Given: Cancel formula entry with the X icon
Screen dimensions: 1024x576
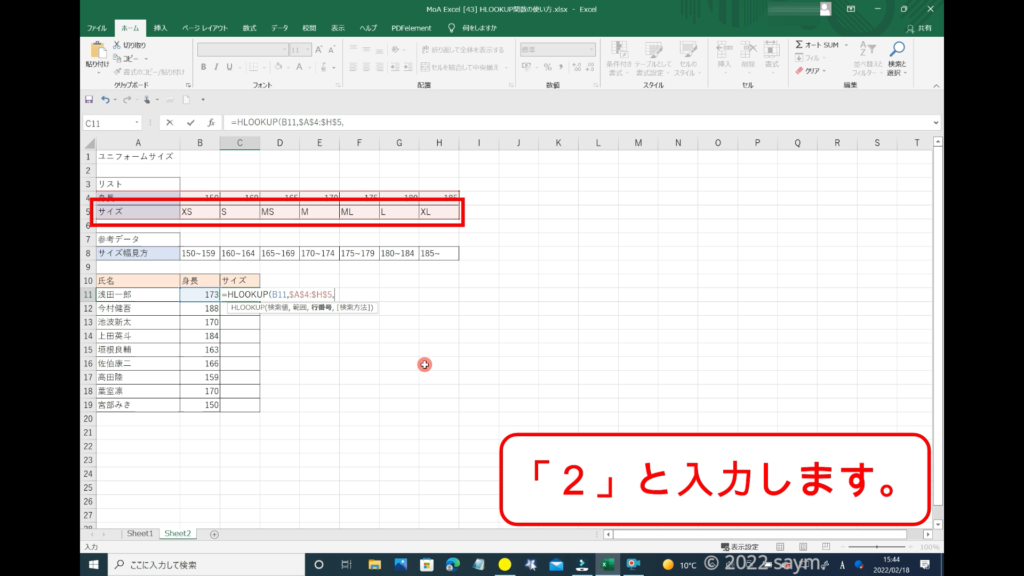Looking at the screenshot, I should pyautogui.click(x=169, y=122).
